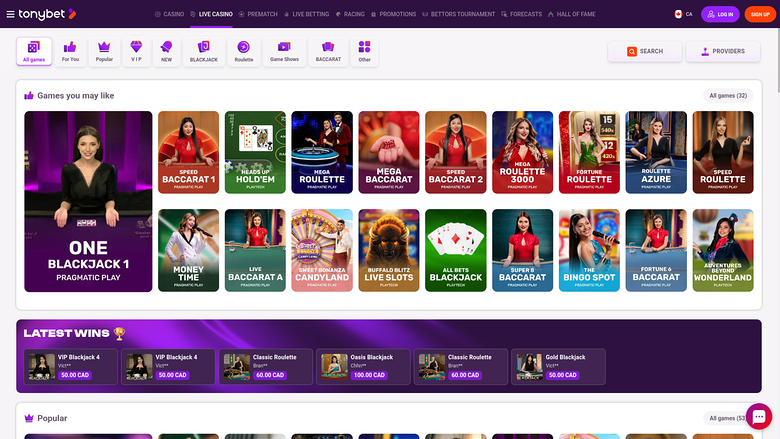
Task: Open the Other category
Action: point(365,51)
